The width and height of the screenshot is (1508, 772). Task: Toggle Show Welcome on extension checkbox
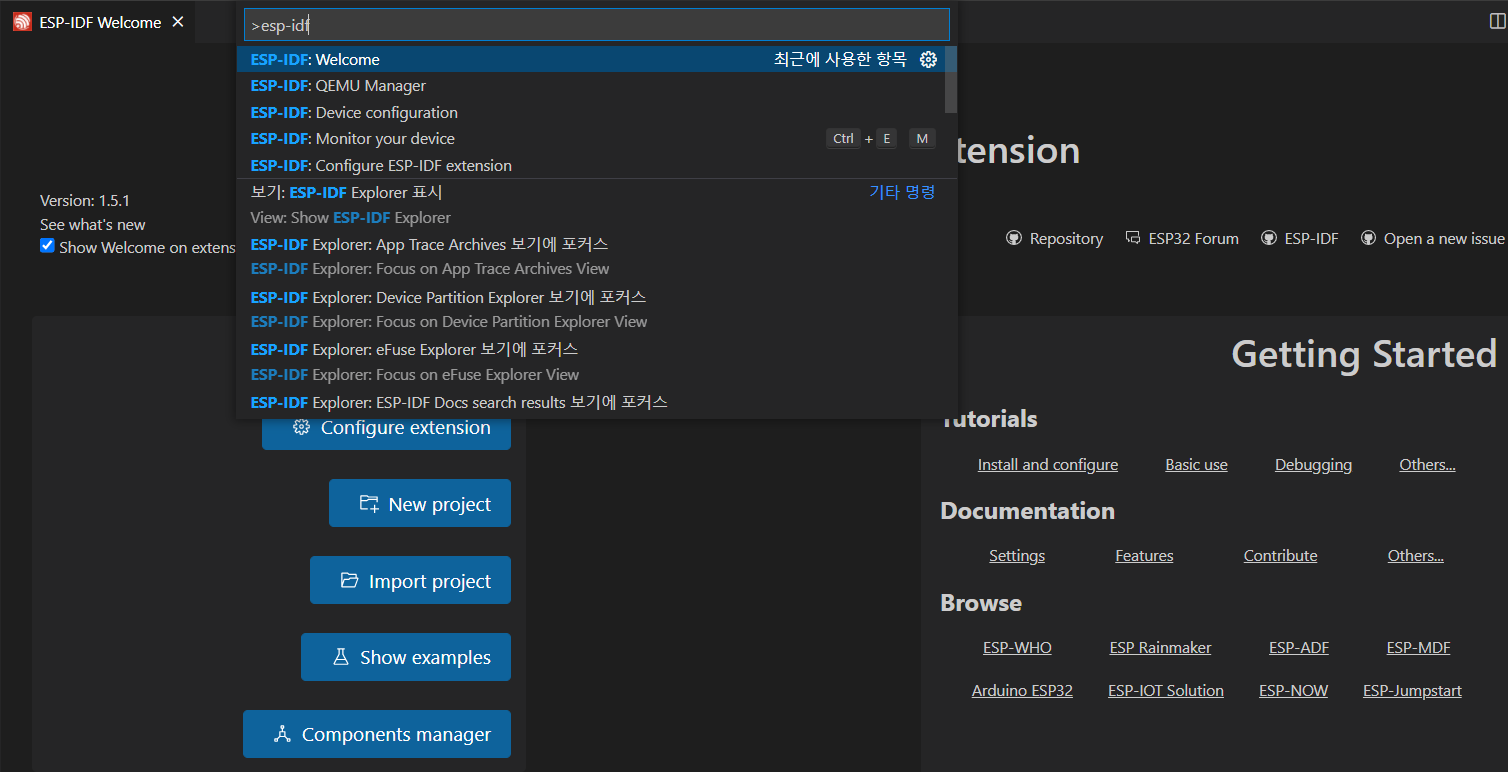pos(47,246)
